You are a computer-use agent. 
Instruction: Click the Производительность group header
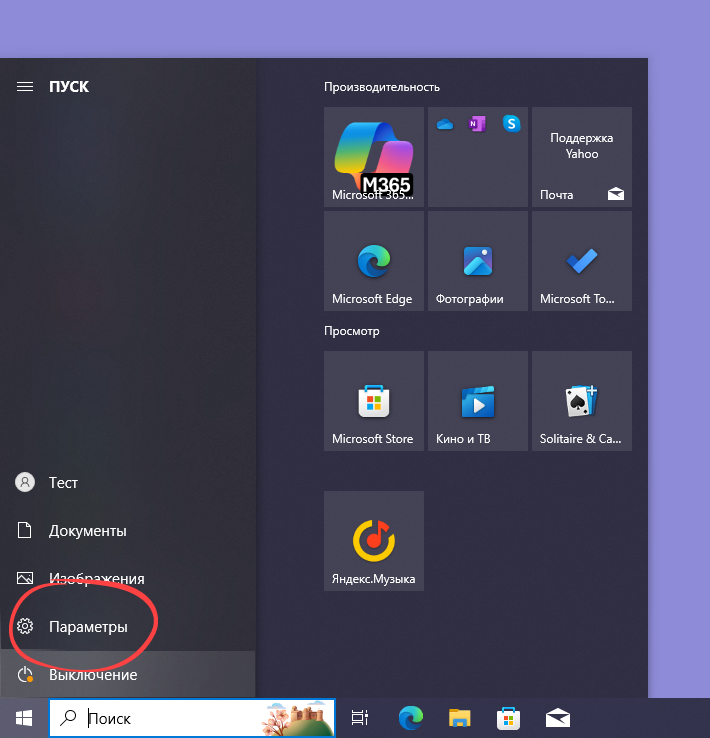(382, 87)
